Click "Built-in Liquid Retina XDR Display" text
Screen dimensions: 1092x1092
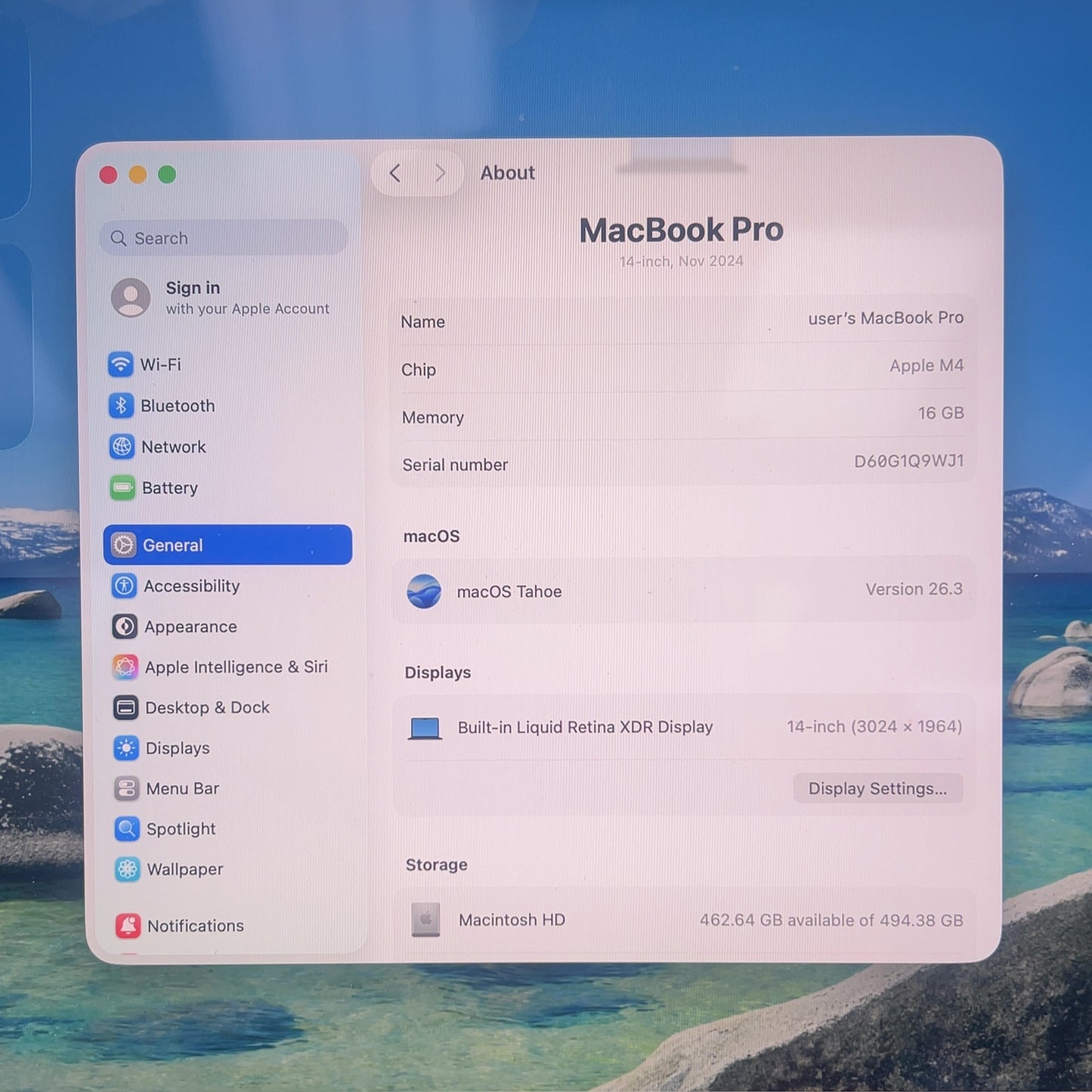(x=586, y=727)
